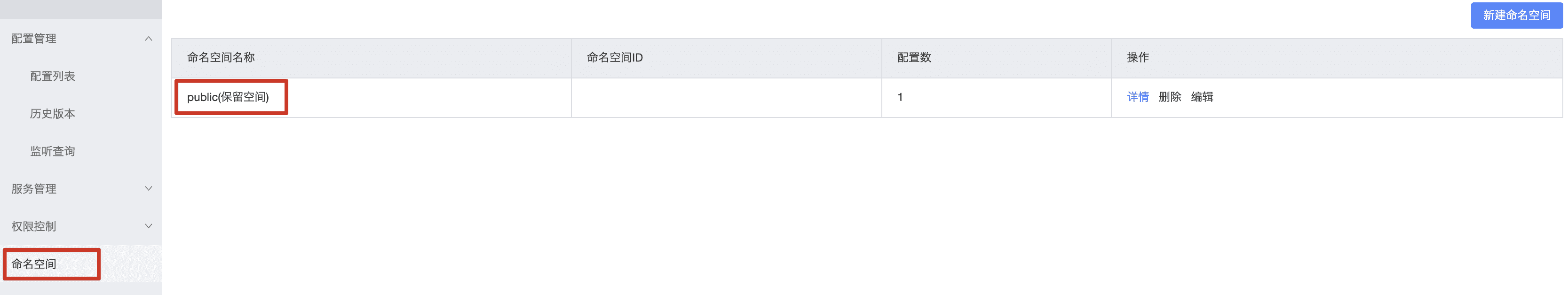Click the 服务管理 menu label text
Viewport: 1568px width, 295px height.
point(34,189)
